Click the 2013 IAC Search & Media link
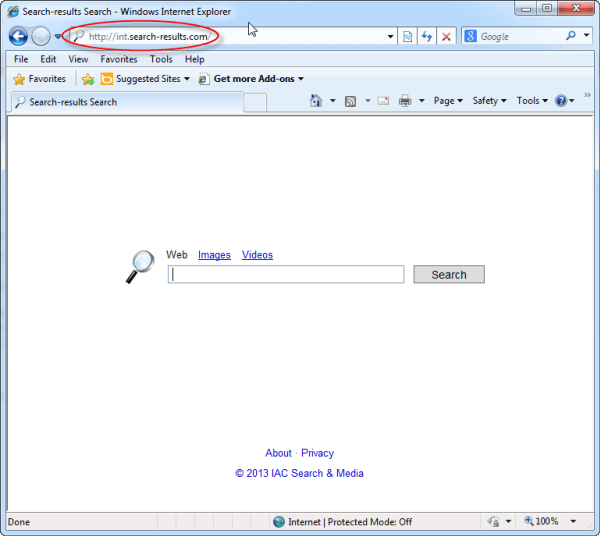 coord(299,473)
